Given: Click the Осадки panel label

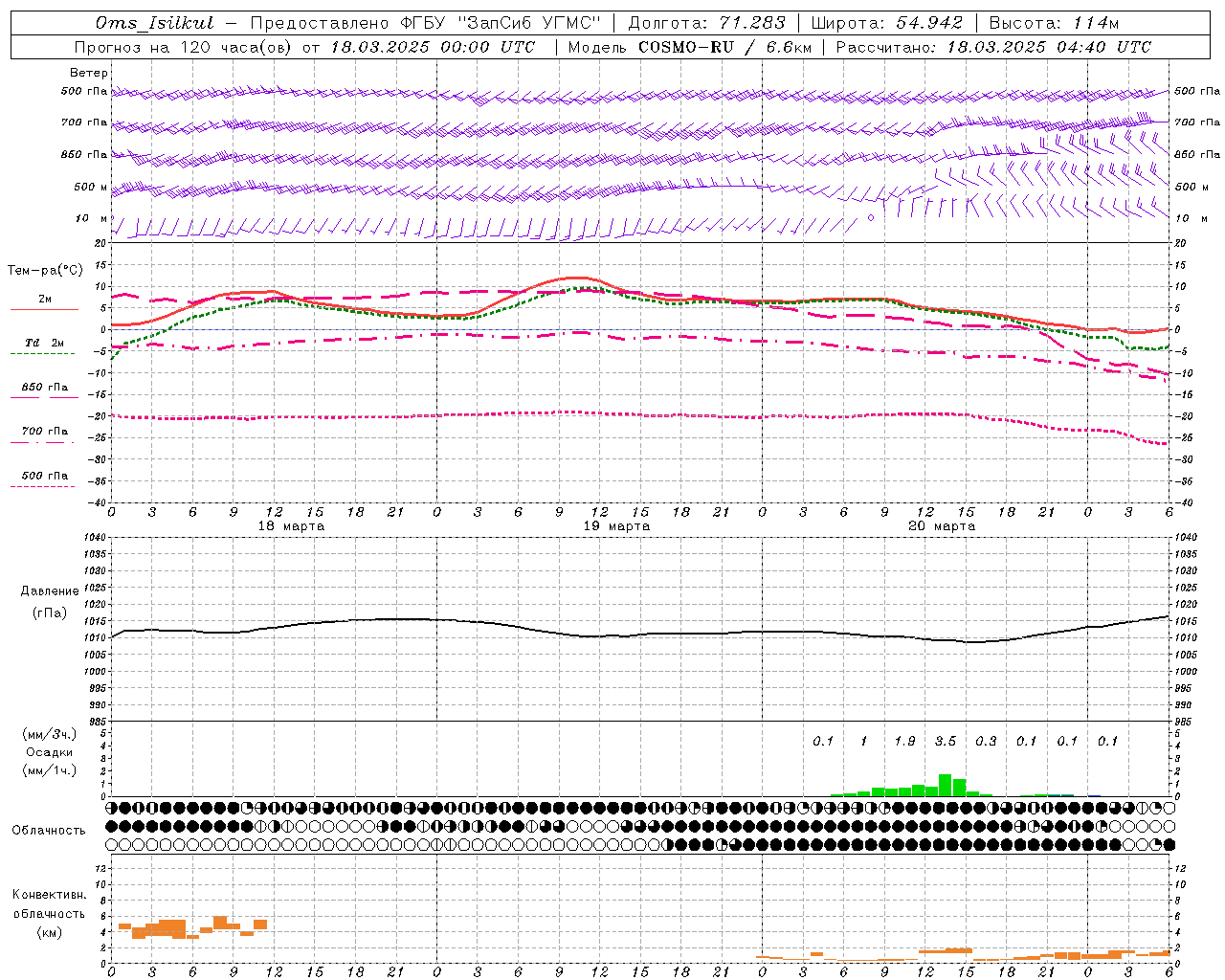Looking at the screenshot, I should [x=49, y=752].
